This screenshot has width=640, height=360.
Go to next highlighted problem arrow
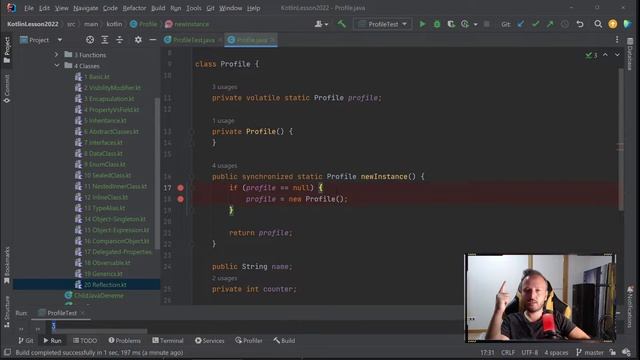[617, 55]
